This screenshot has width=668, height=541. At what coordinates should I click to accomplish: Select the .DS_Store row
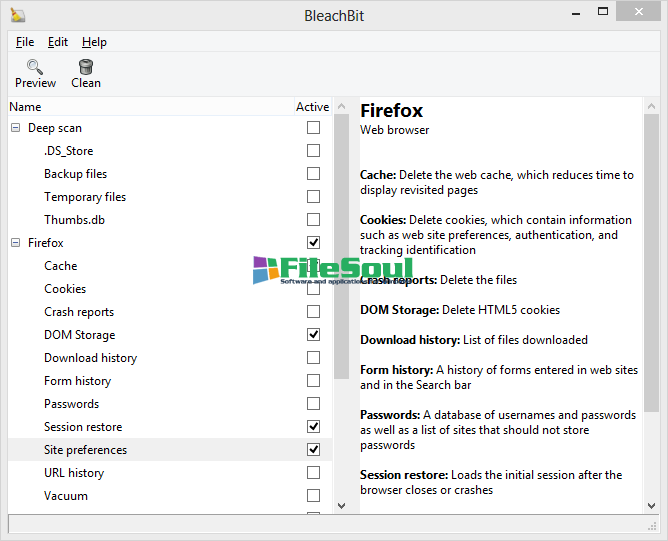[x=170, y=150]
